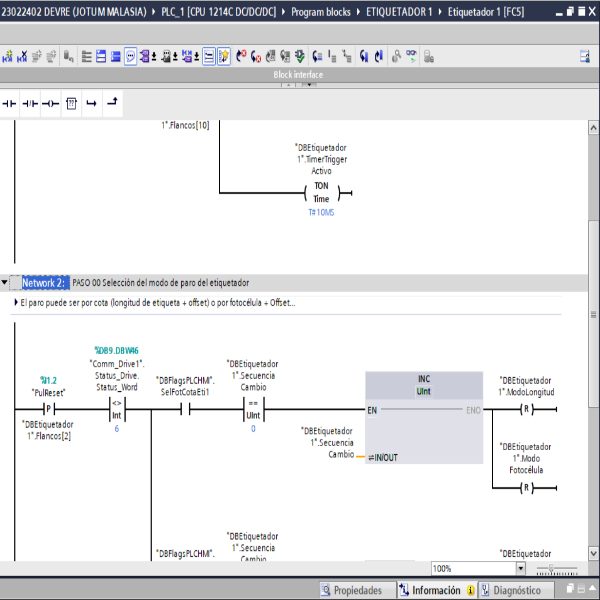Expand the Network 2 comment text
Screen dimensions: 600x600
point(16,302)
